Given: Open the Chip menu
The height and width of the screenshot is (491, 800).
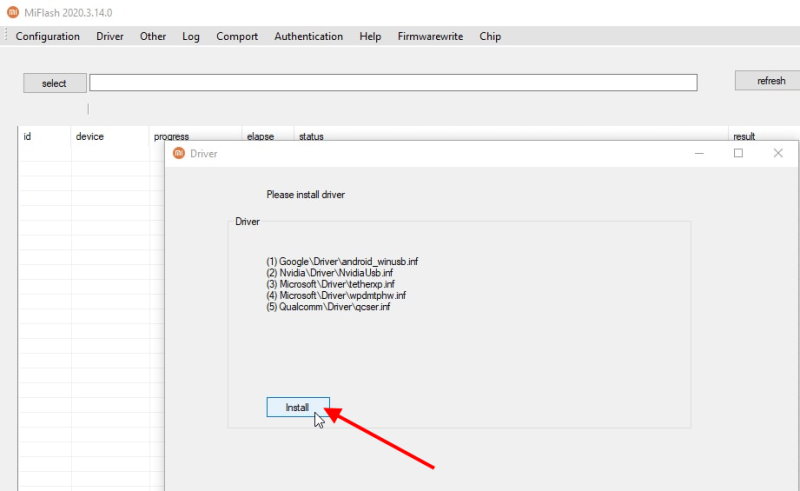Looking at the screenshot, I should coord(490,36).
